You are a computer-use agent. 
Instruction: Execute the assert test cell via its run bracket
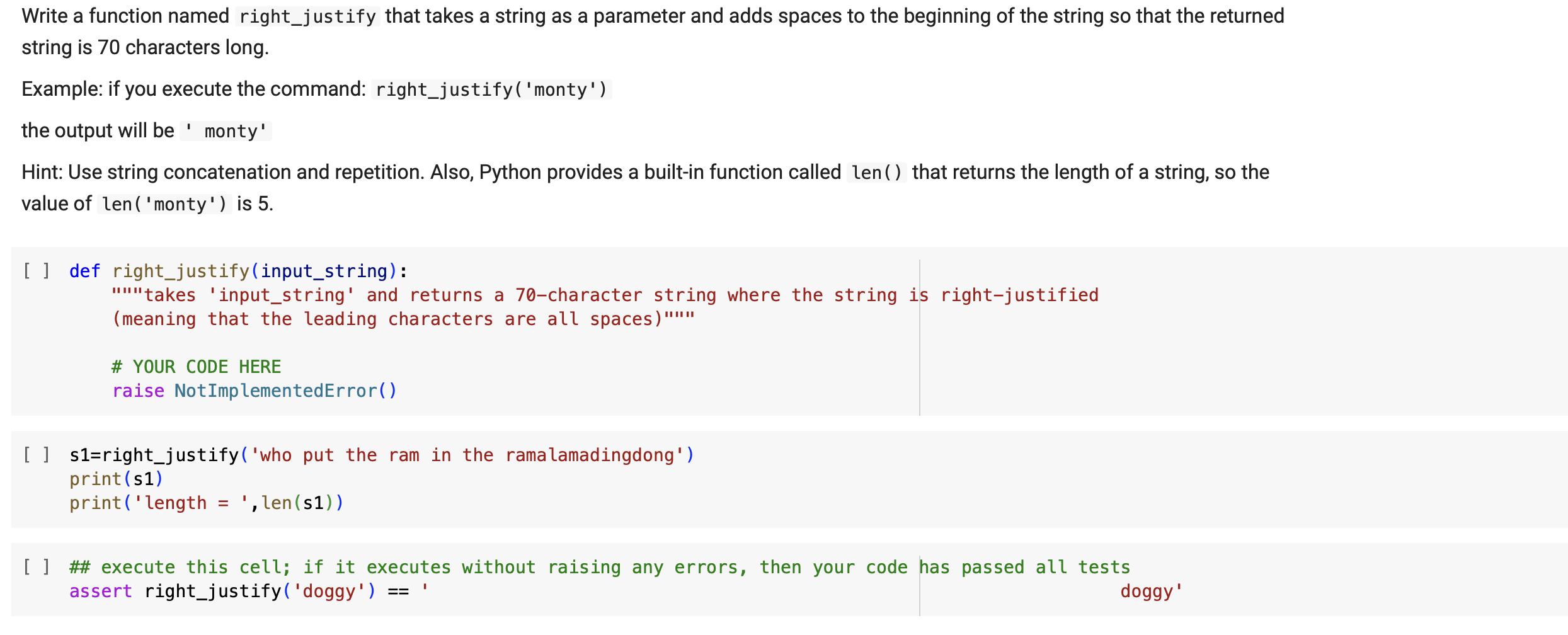(x=38, y=566)
